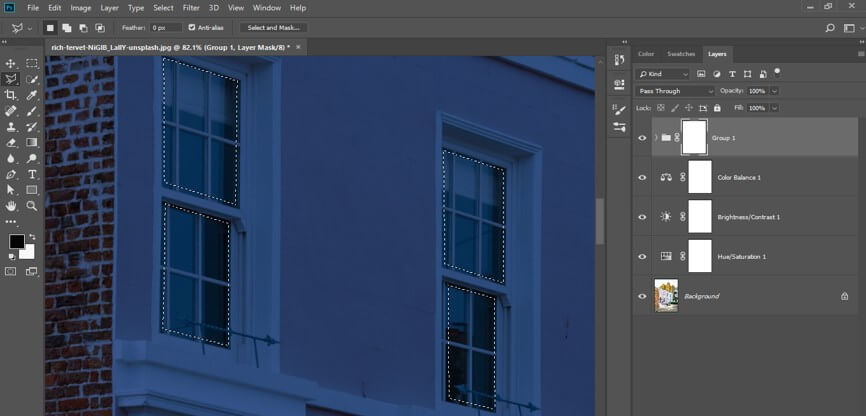This screenshot has height=416, width=866.
Task: Select the History Brush tool
Action: [32, 127]
